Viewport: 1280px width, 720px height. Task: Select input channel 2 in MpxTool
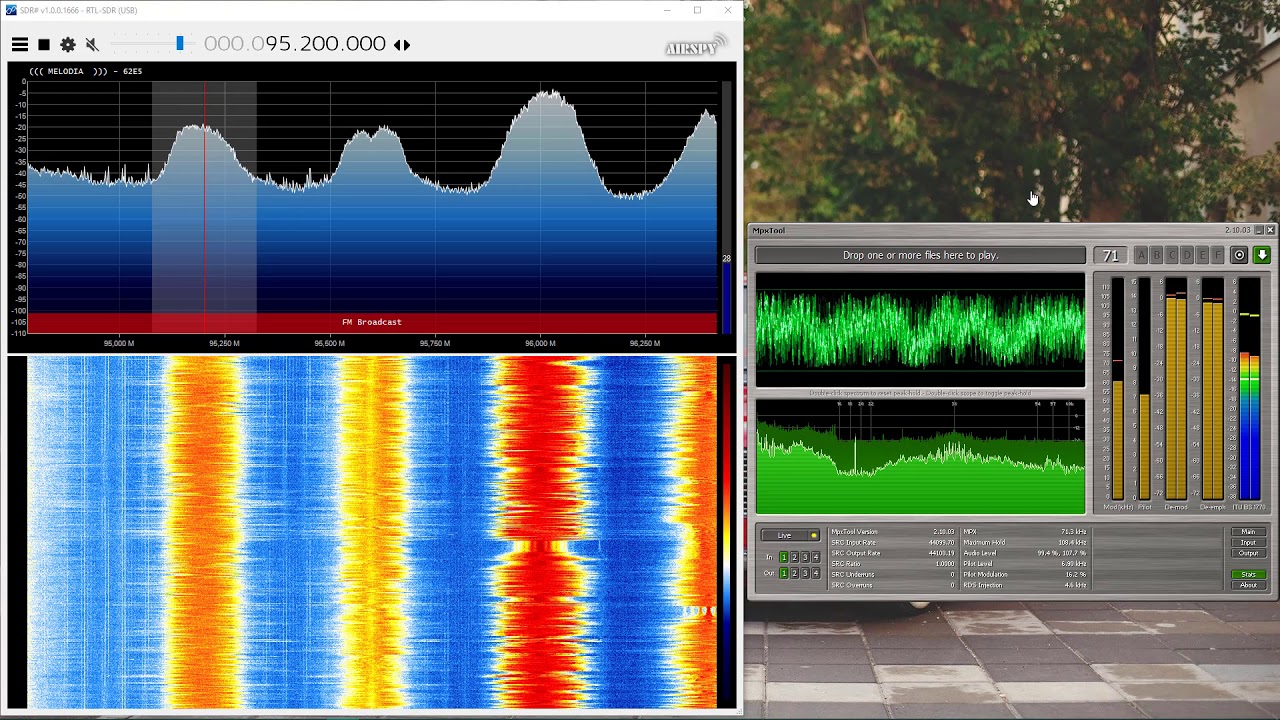(x=794, y=557)
